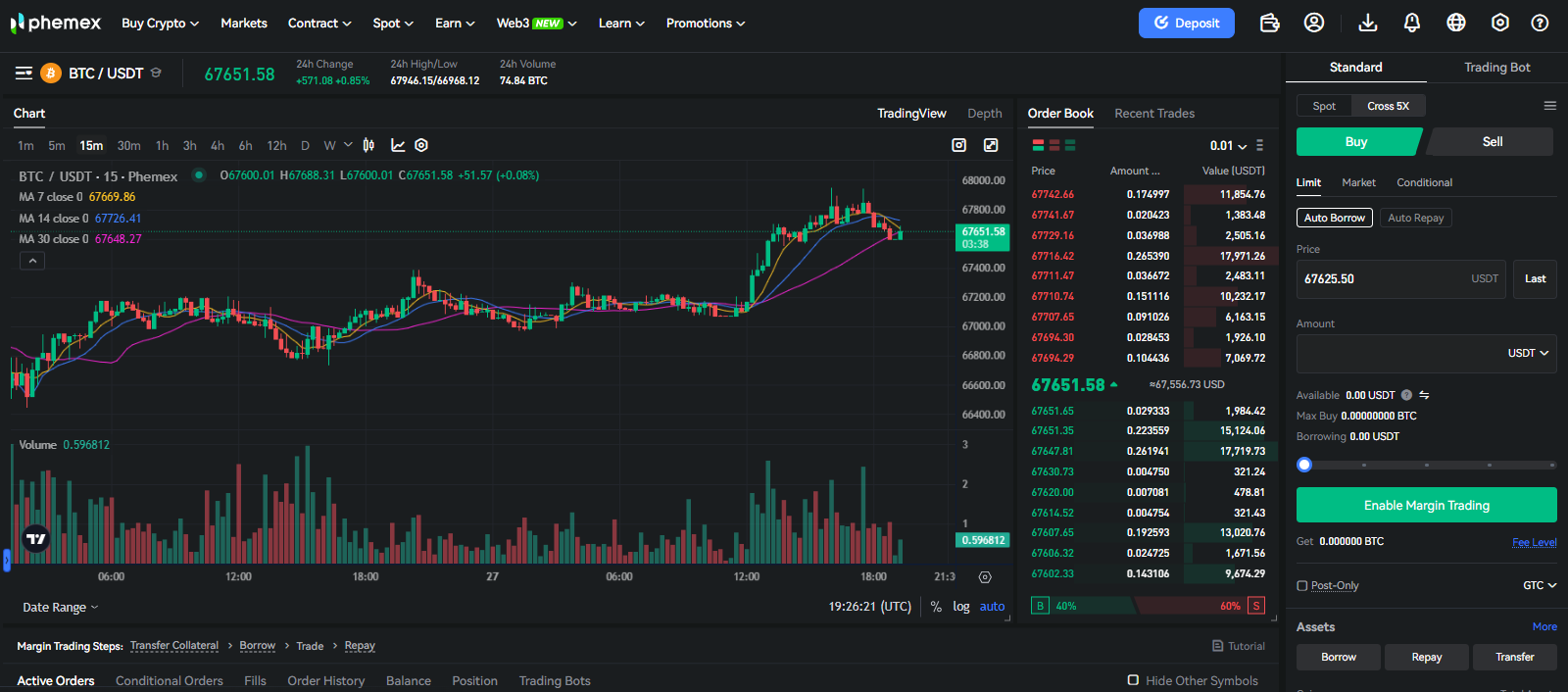
Task: Click Enable Margin Trading
Action: pyautogui.click(x=1427, y=506)
